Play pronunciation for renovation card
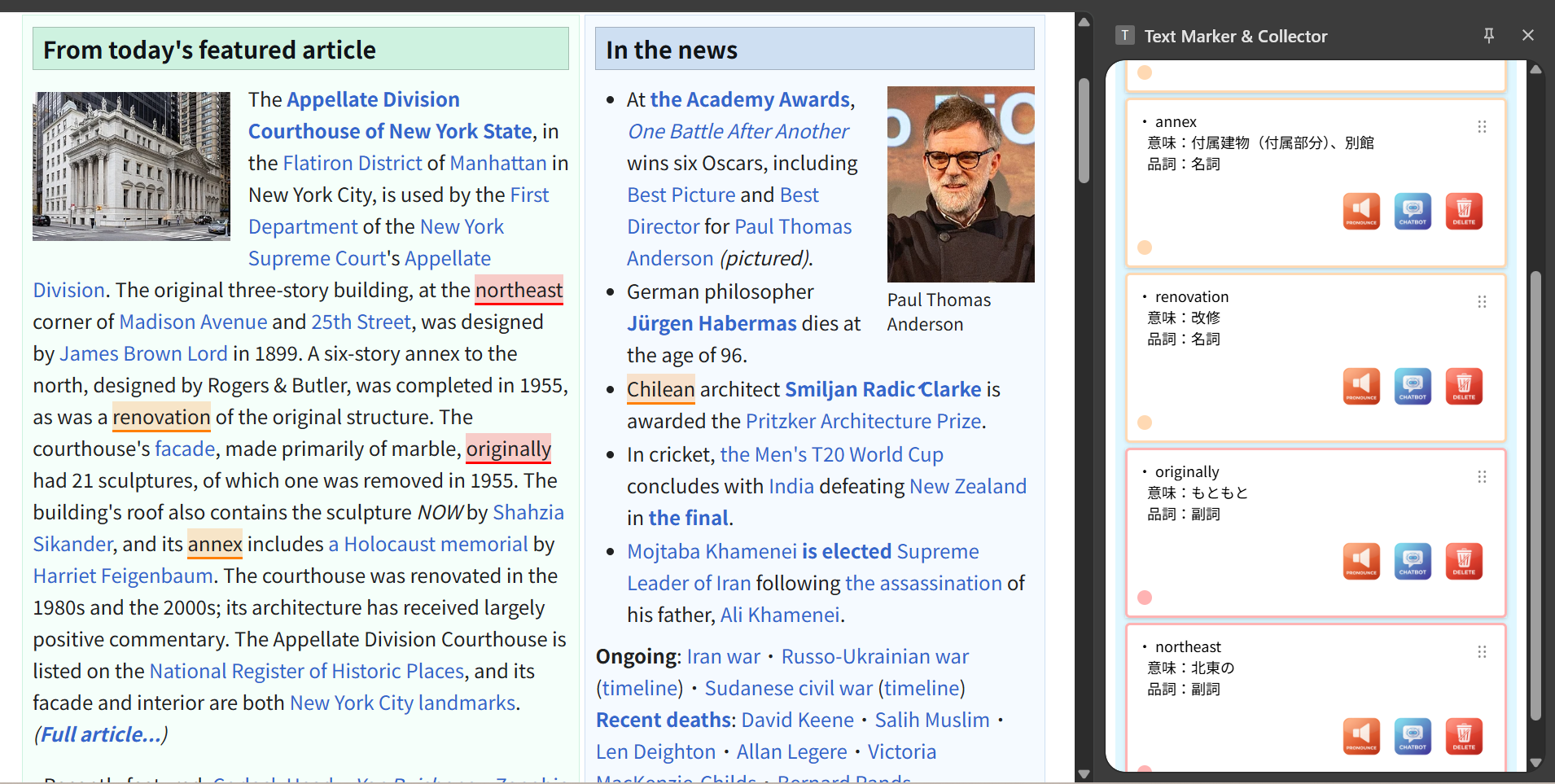This screenshot has height=784, width=1555. click(x=1360, y=387)
